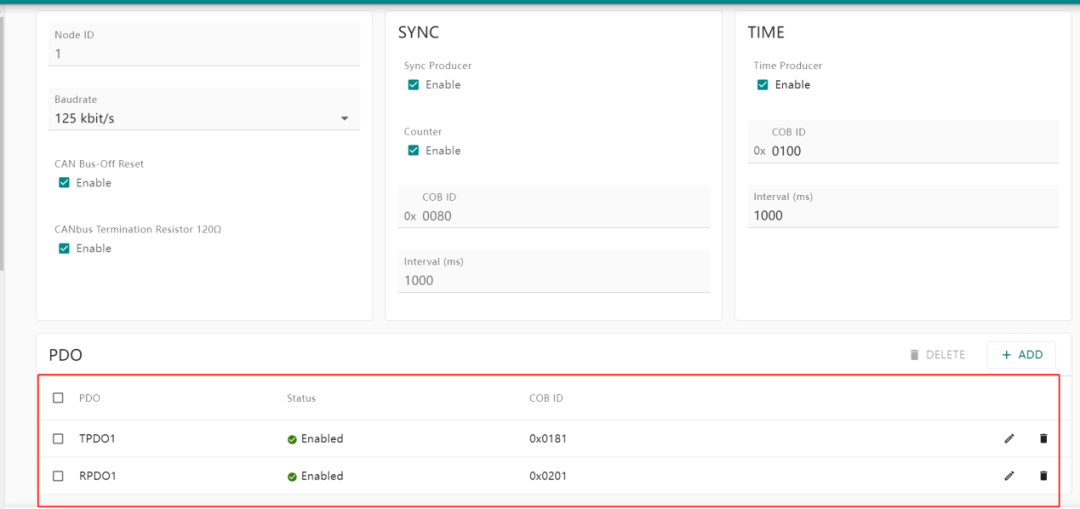The height and width of the screenshot is (509, 1080).
Task: Click the Enabled status of RPDO1
Action: click(x=315, y=475)
